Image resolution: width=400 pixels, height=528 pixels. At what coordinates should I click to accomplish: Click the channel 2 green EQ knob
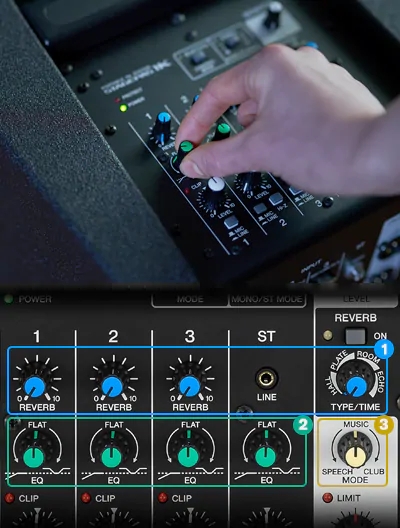coord(111,457)
